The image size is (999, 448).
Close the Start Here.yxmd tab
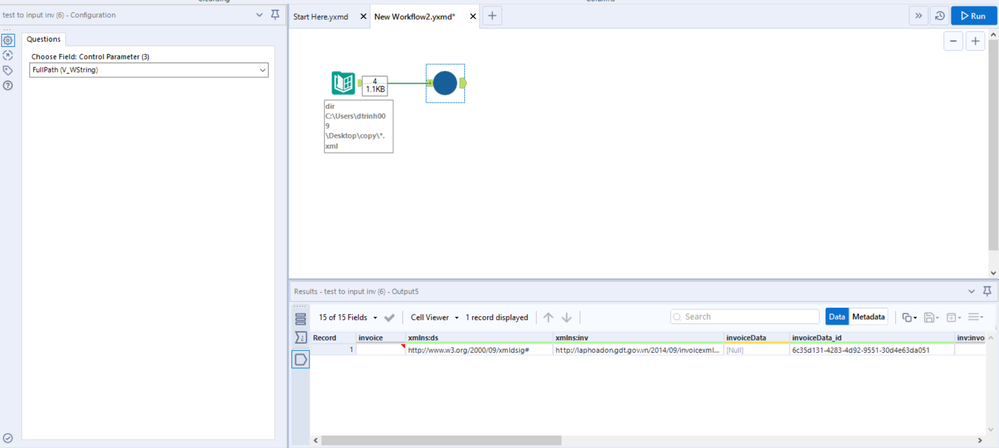[363, 17]
